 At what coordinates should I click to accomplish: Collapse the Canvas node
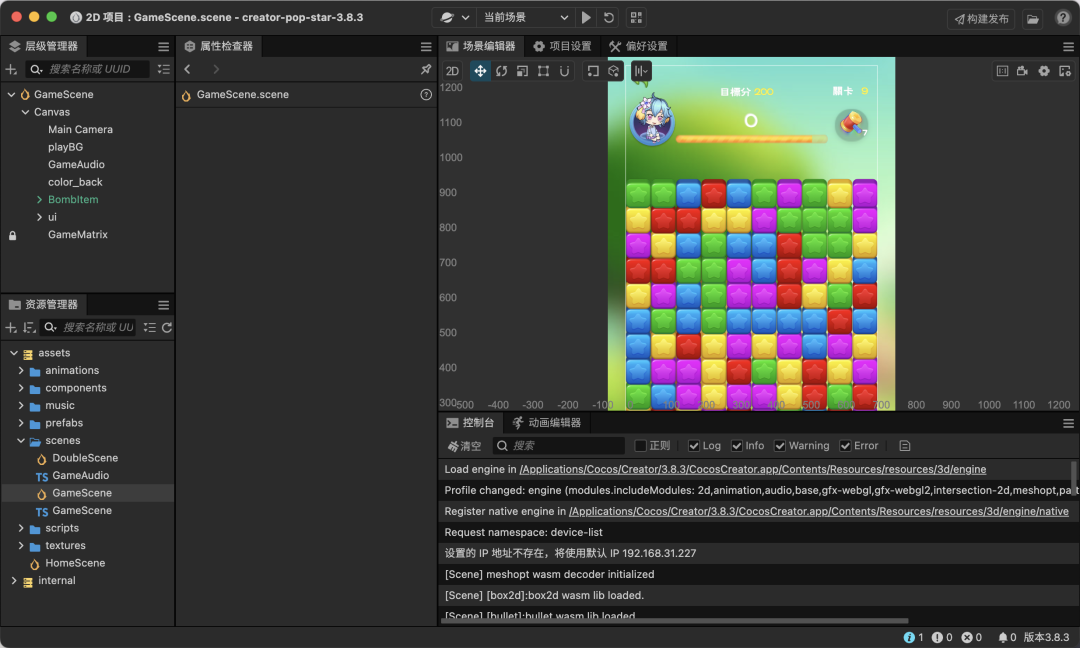pyautogui.click(x=25, y=112)
